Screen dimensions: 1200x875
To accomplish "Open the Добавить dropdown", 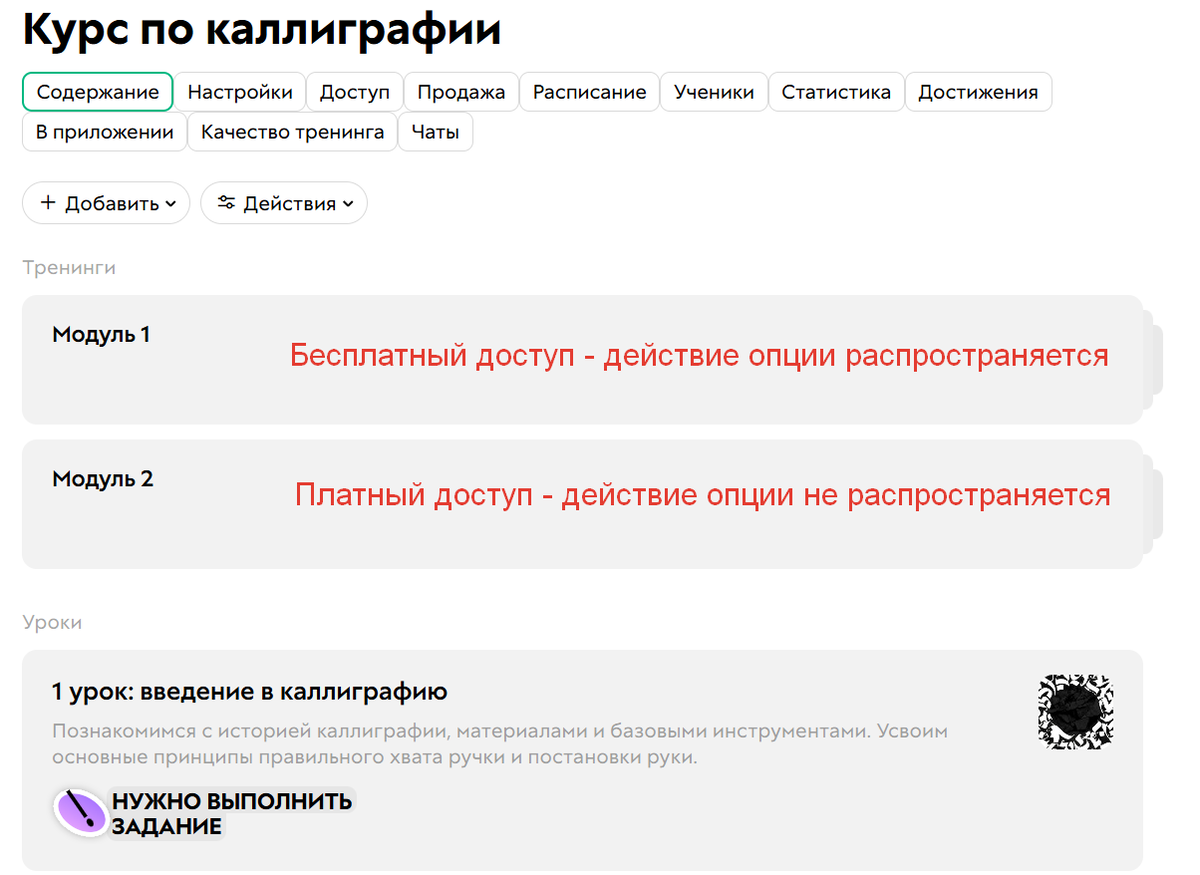I will pyautogui.click(x=105, y=203).
